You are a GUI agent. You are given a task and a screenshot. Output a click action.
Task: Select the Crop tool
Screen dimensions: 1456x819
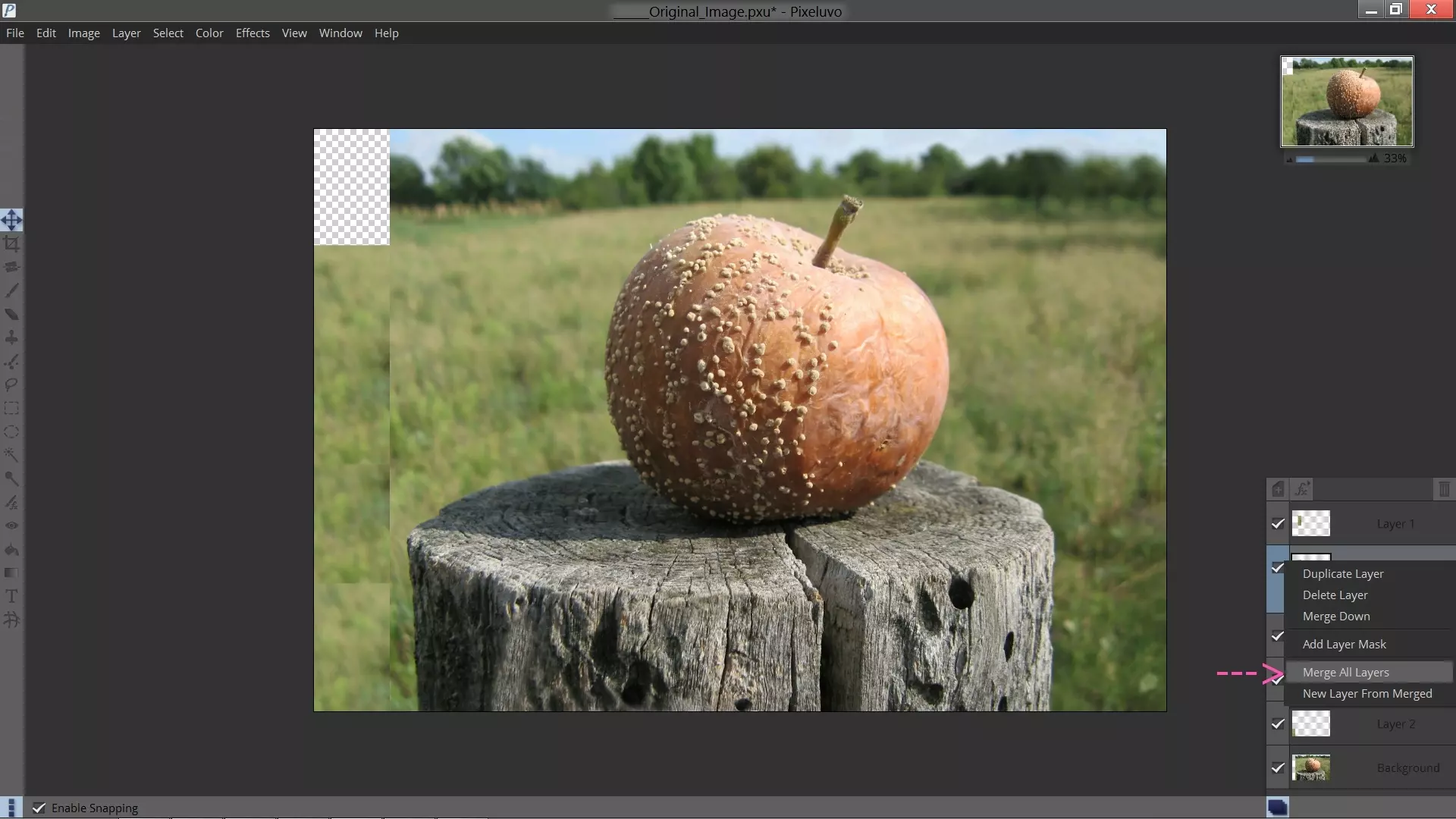11,244
